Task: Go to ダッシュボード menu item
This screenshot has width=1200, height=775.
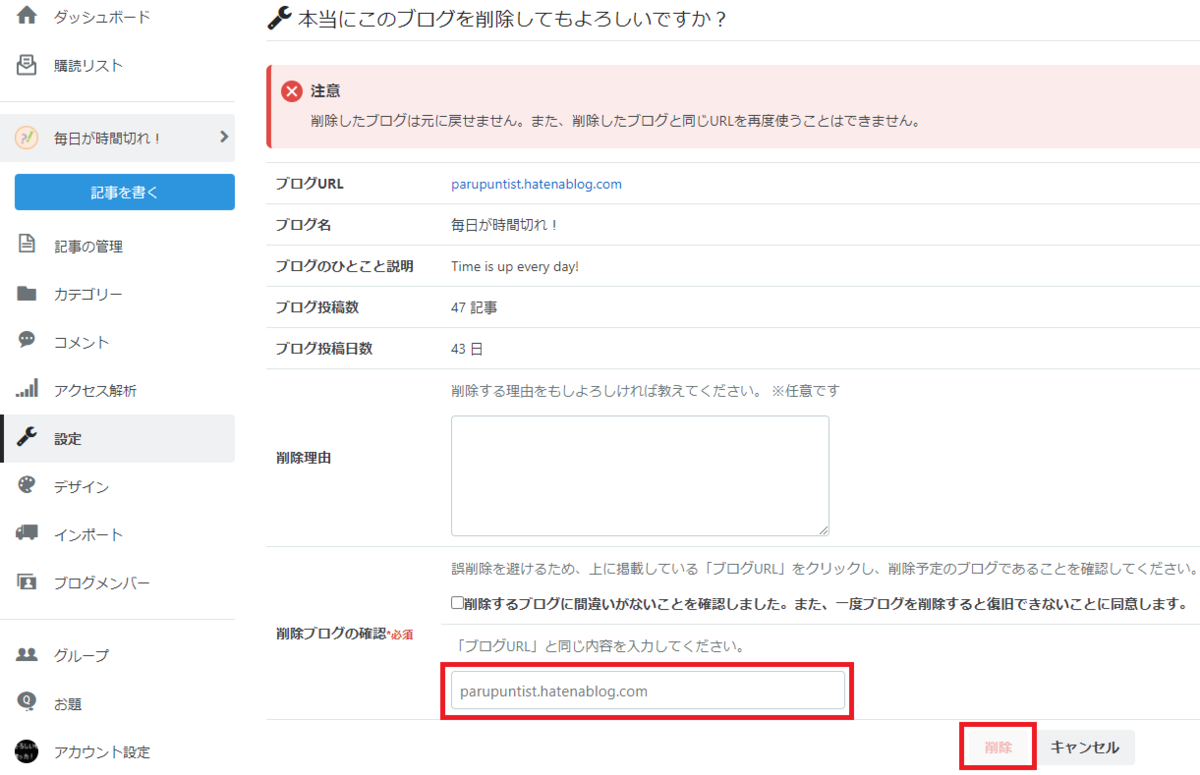Action: click(103, 17)
